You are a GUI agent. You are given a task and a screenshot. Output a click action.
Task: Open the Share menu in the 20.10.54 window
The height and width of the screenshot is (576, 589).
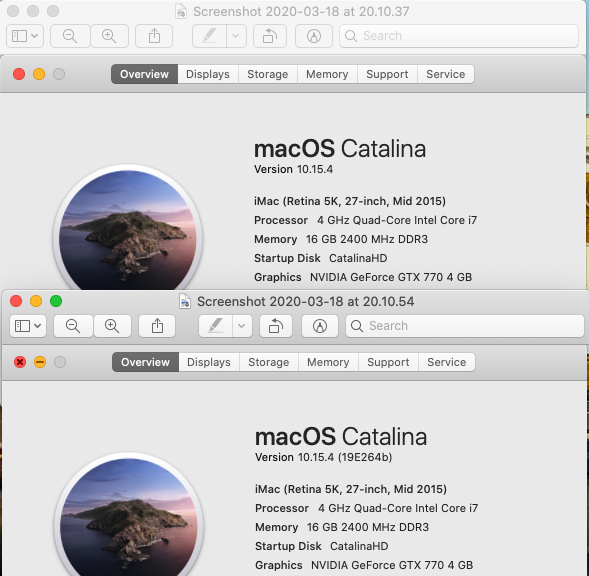(157, 326)
